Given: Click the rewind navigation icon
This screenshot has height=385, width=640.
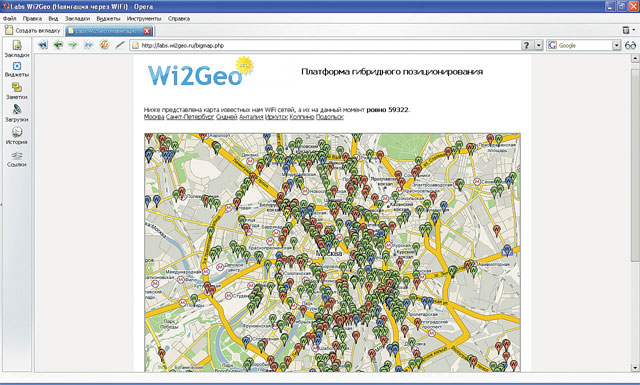Looking at the screenshot, I should coord(42,45).
